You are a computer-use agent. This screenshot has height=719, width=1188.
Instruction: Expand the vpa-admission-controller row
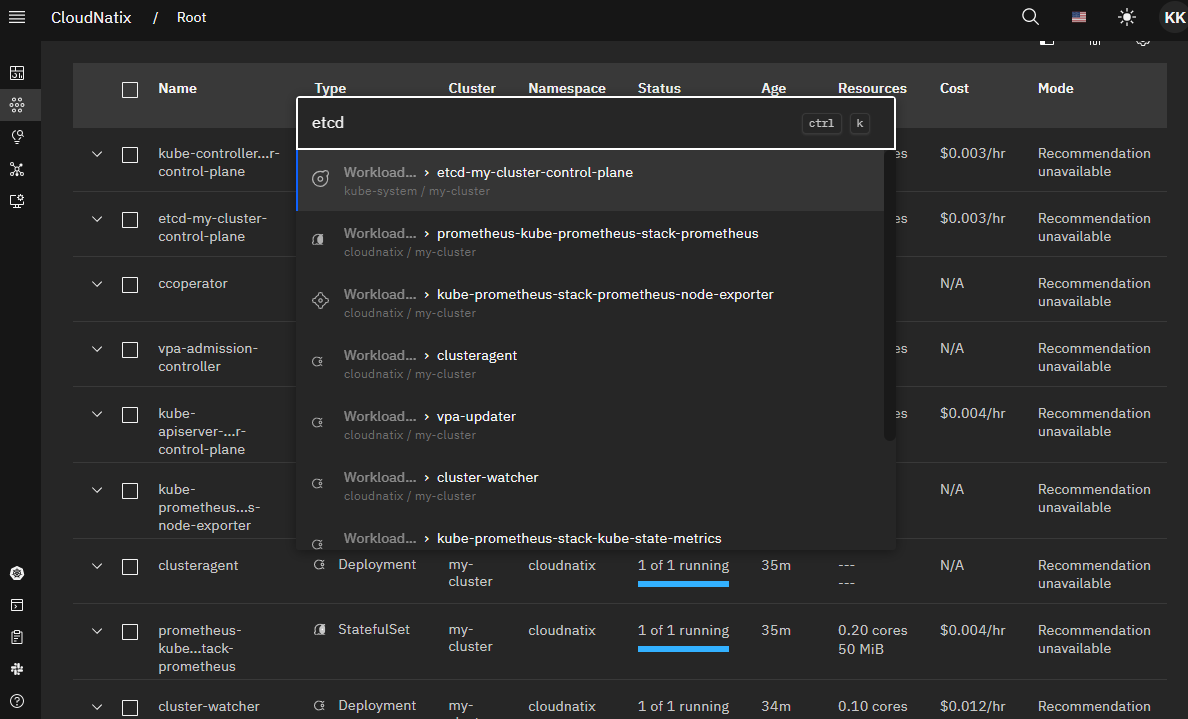(97, 350)
